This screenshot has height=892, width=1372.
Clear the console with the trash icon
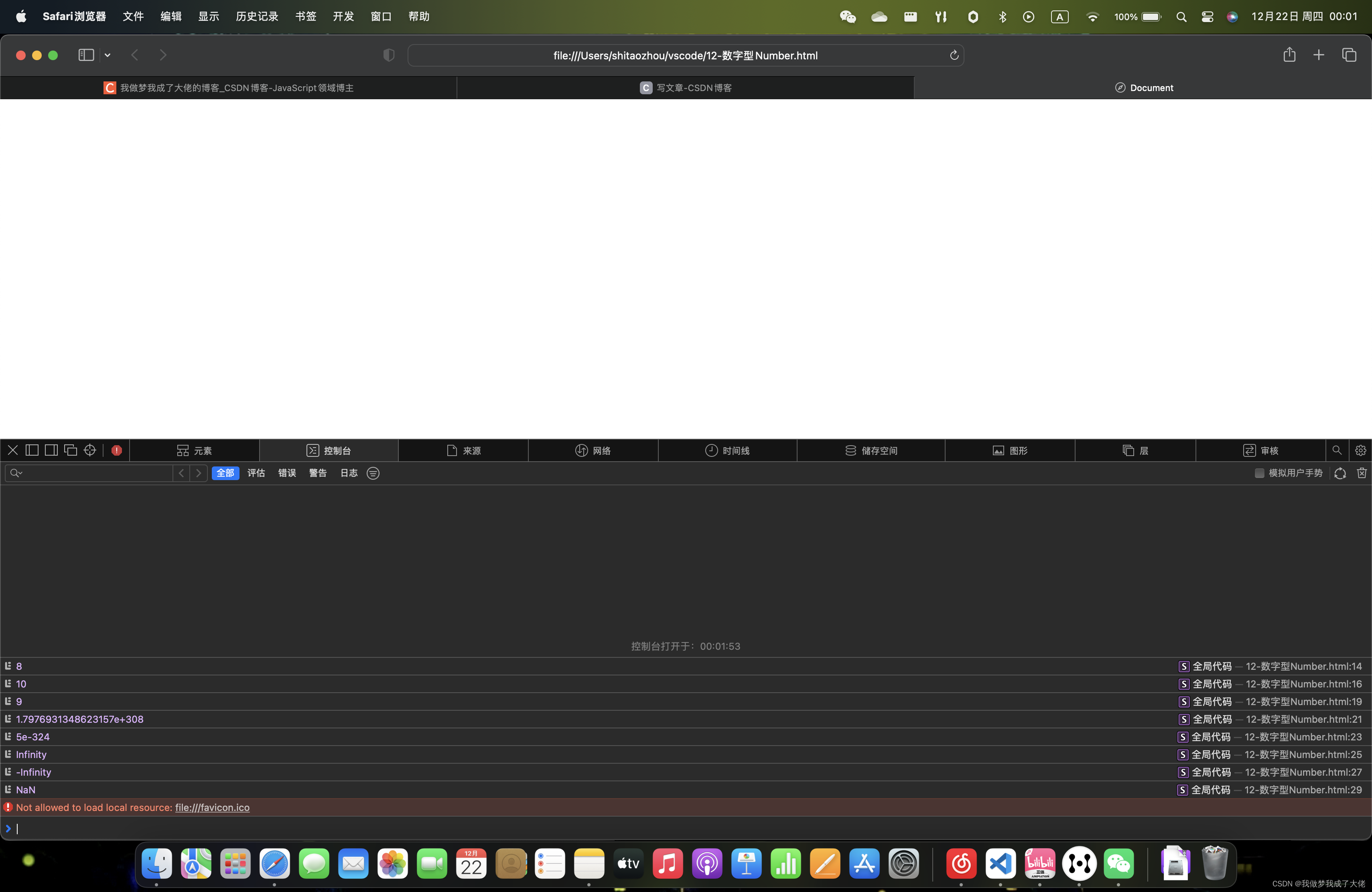click(1362, 473)
